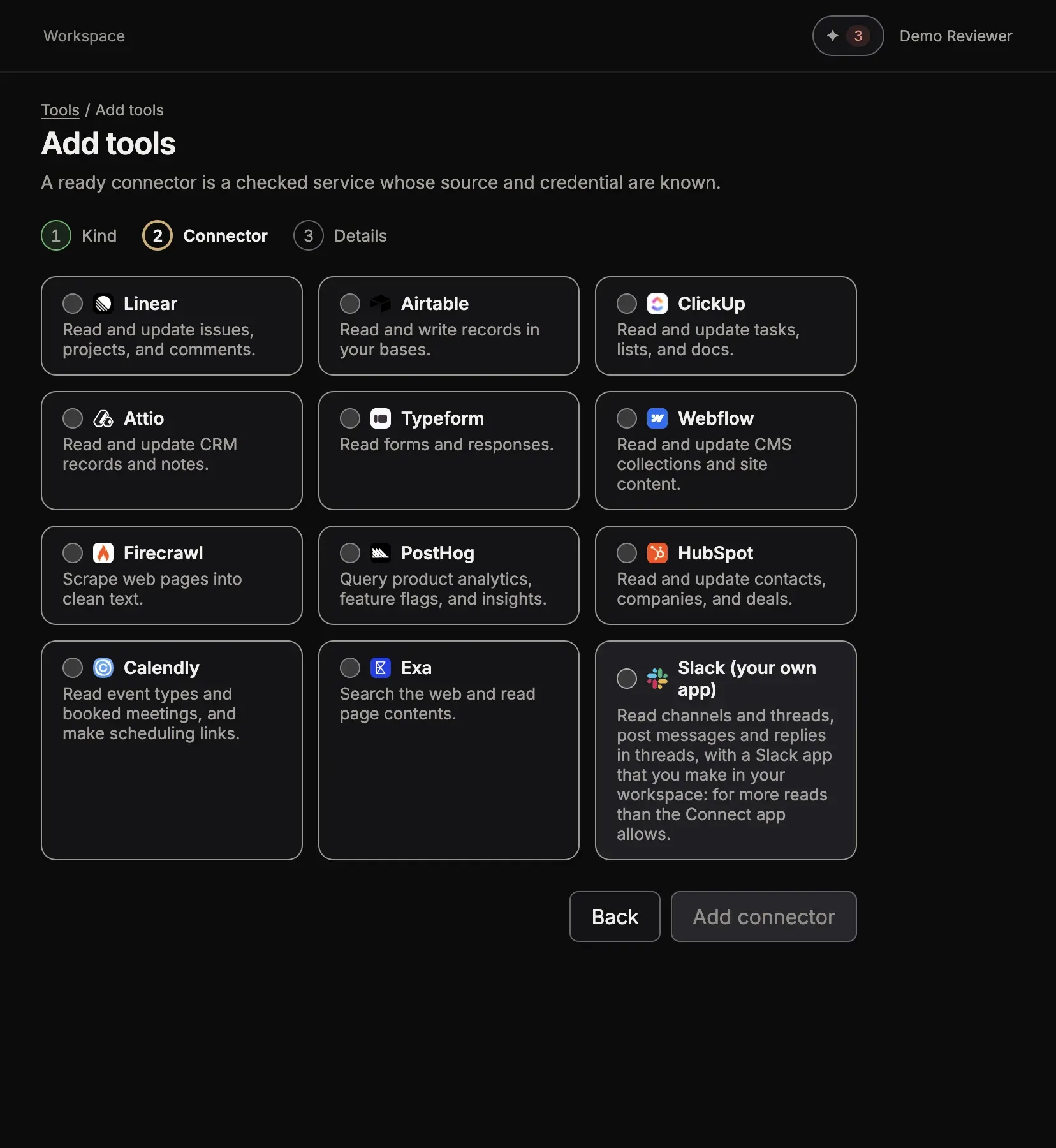Click the Attio card title
This screenshot has width=1056, height=1148.
(x=143, y=418)
